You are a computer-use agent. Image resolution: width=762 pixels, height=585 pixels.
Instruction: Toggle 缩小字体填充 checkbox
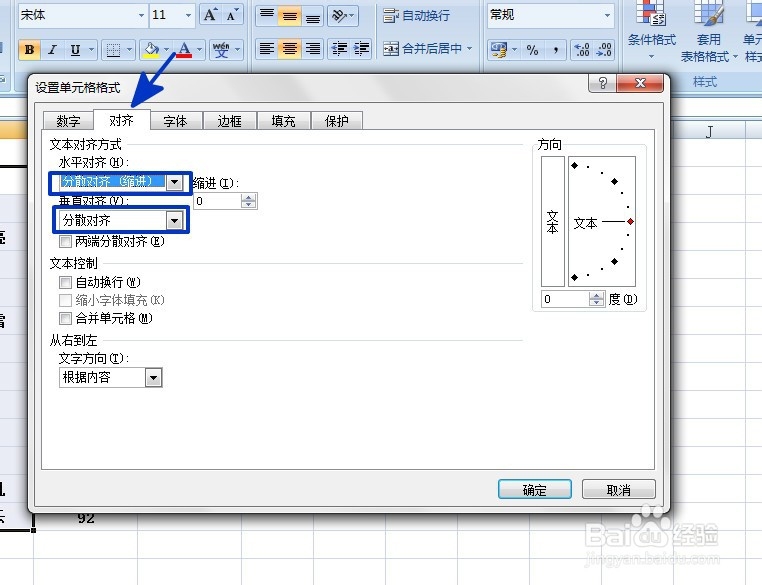(x=65, y=300)
